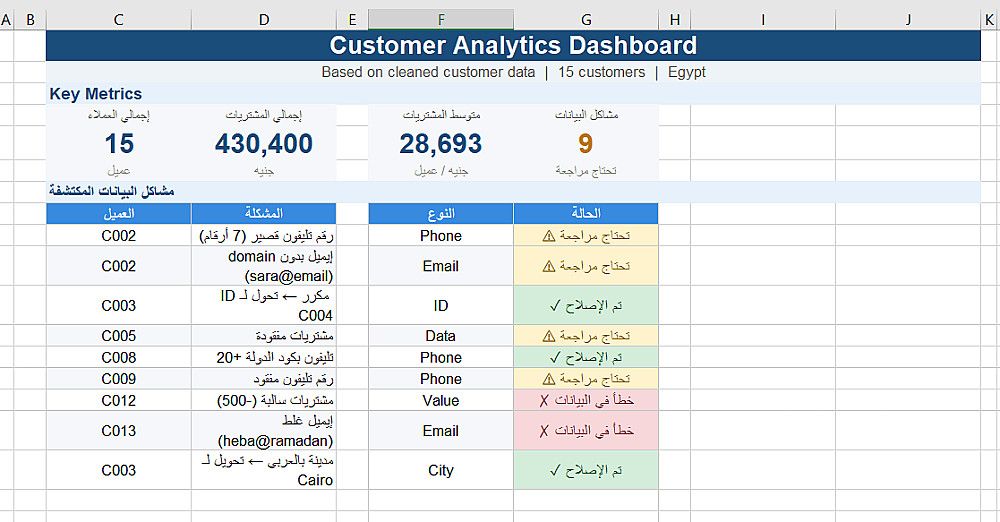The height and width of the screenshot is (522, 1000).
Task: Click the highlighted column F header
Action: point(441,19)
